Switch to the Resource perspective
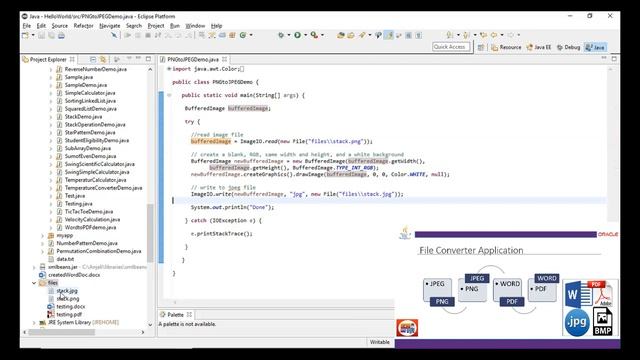The image size is (640, 360). pyautogui.click(x=506, y=47)
